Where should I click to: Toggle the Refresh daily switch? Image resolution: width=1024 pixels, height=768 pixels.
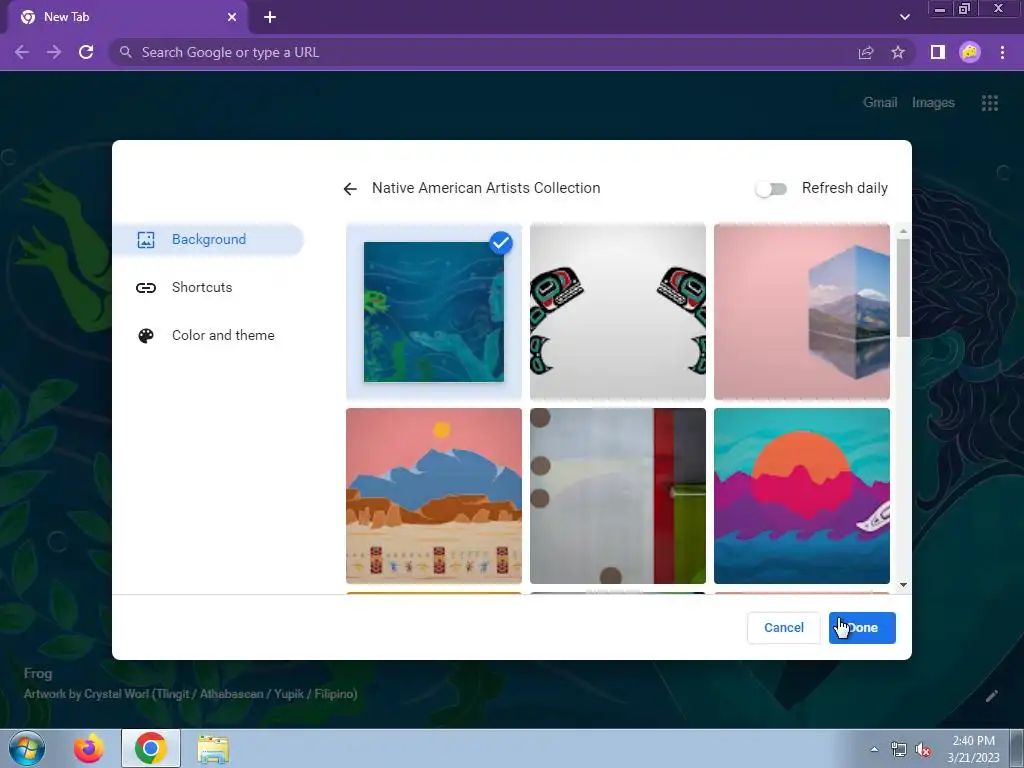coord(771,189)
